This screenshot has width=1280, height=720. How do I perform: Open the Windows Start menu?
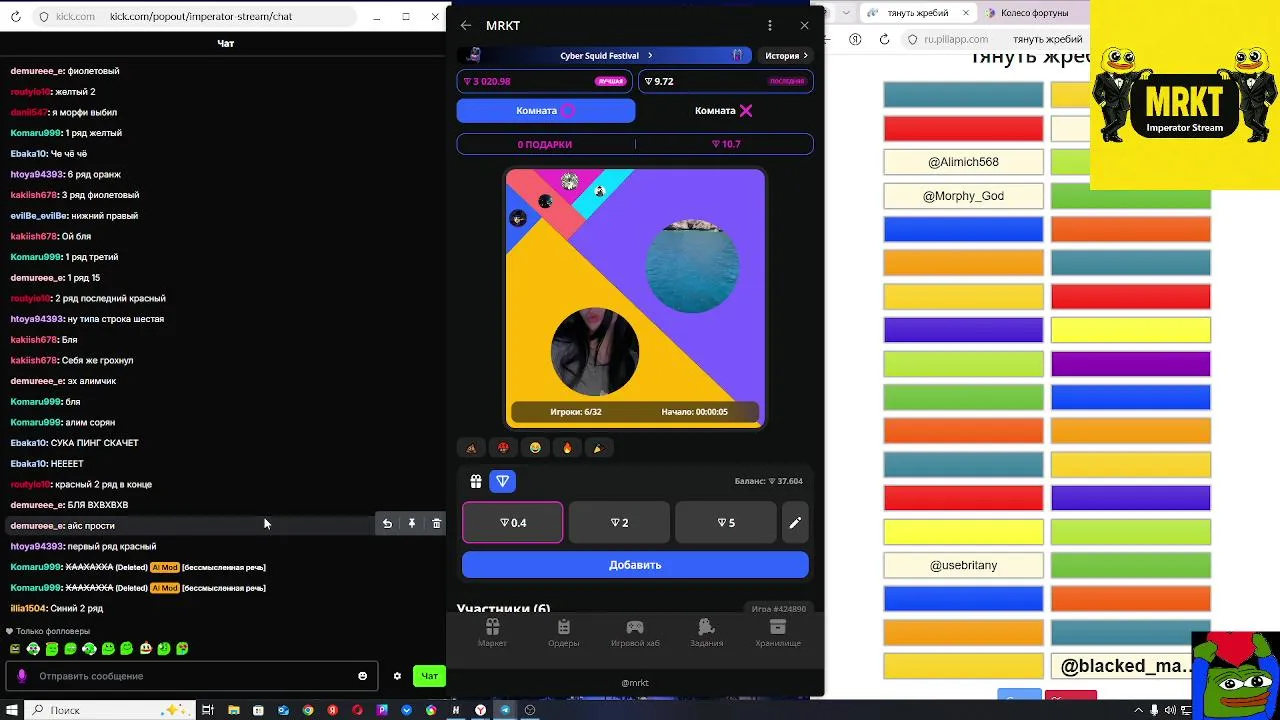pyautogui.click(x=14, y=710)
